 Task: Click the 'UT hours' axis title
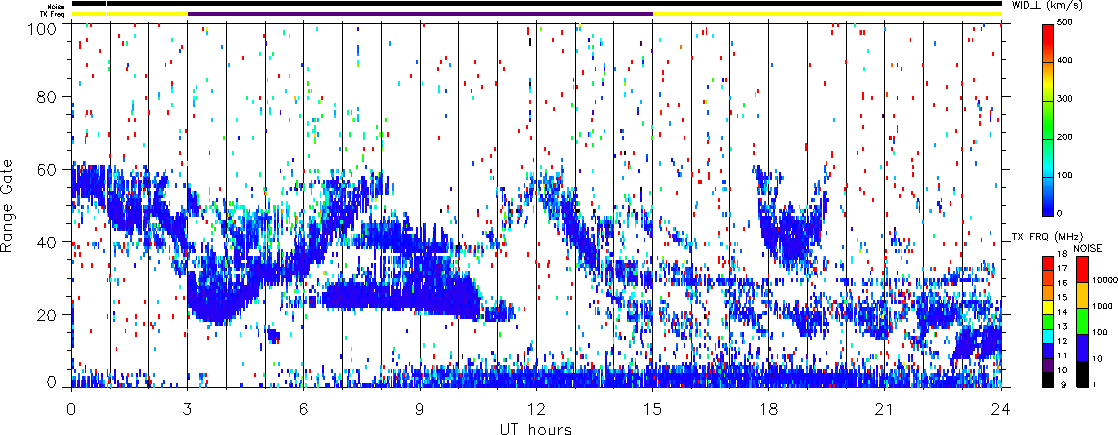click(x=536, y=428)
